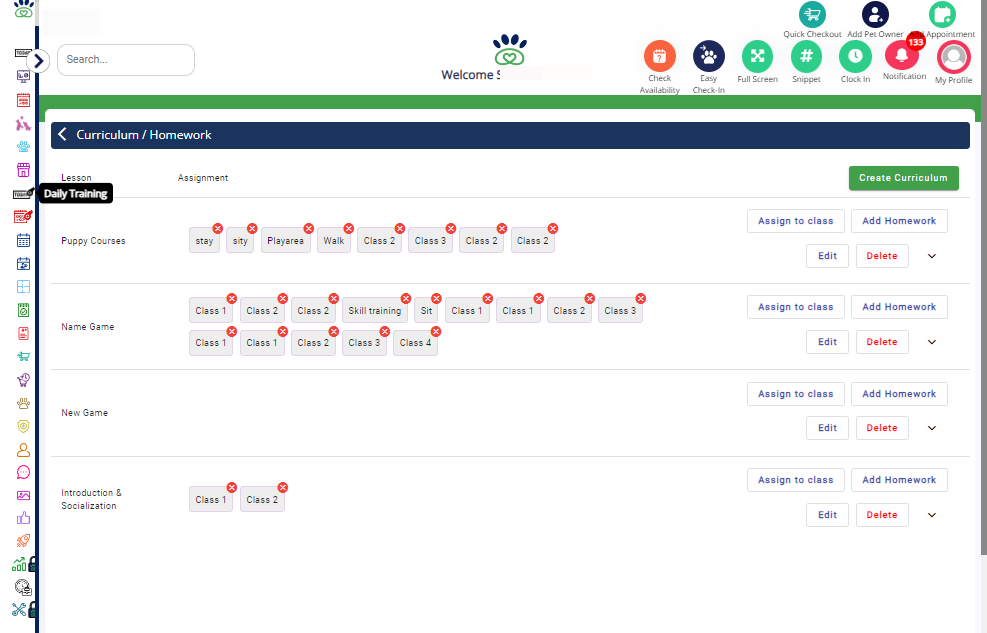Assign New Game to a class
This screenshot has width=987, height=633.
pos(795,394)
